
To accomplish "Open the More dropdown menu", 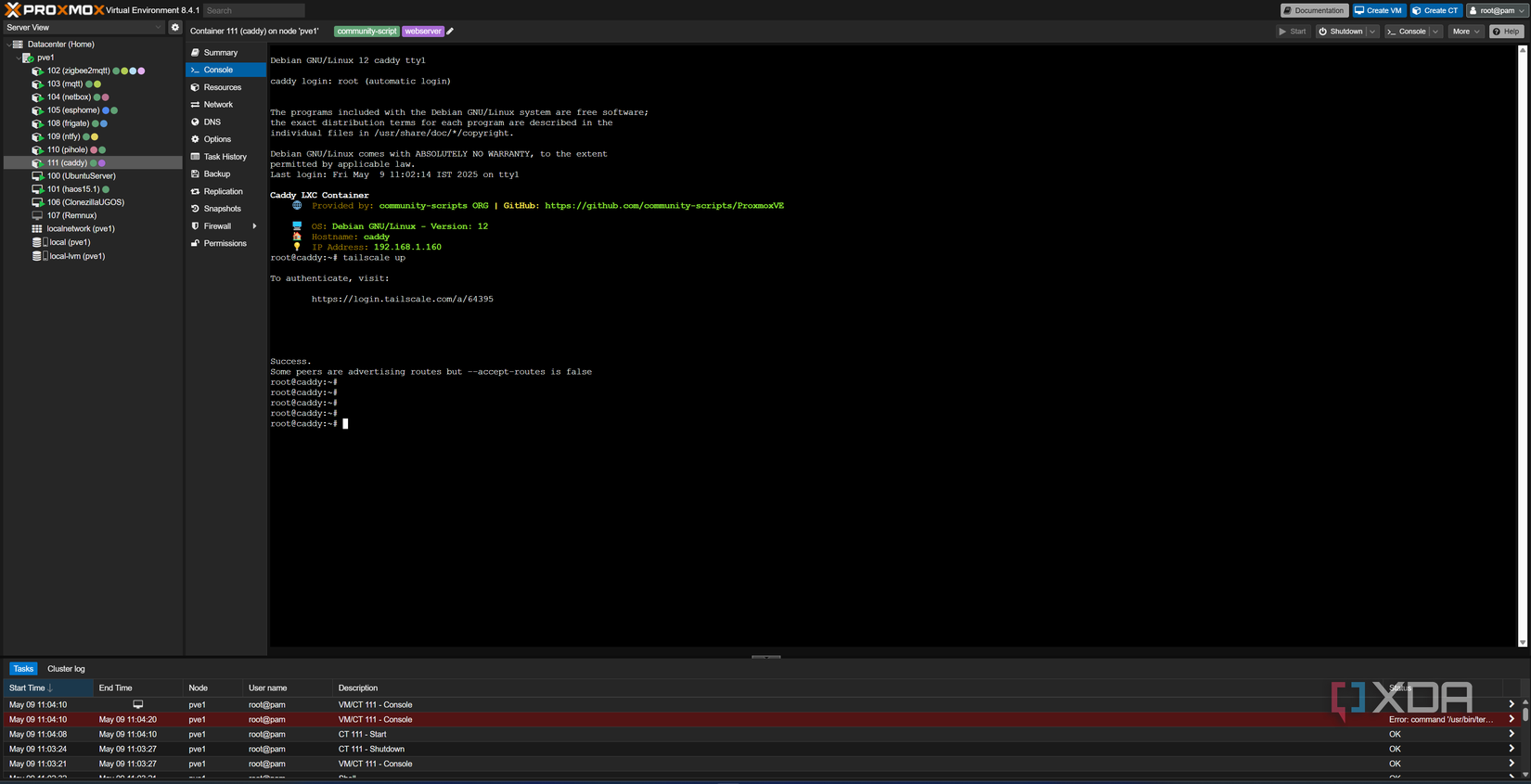I will [1466, 32].
